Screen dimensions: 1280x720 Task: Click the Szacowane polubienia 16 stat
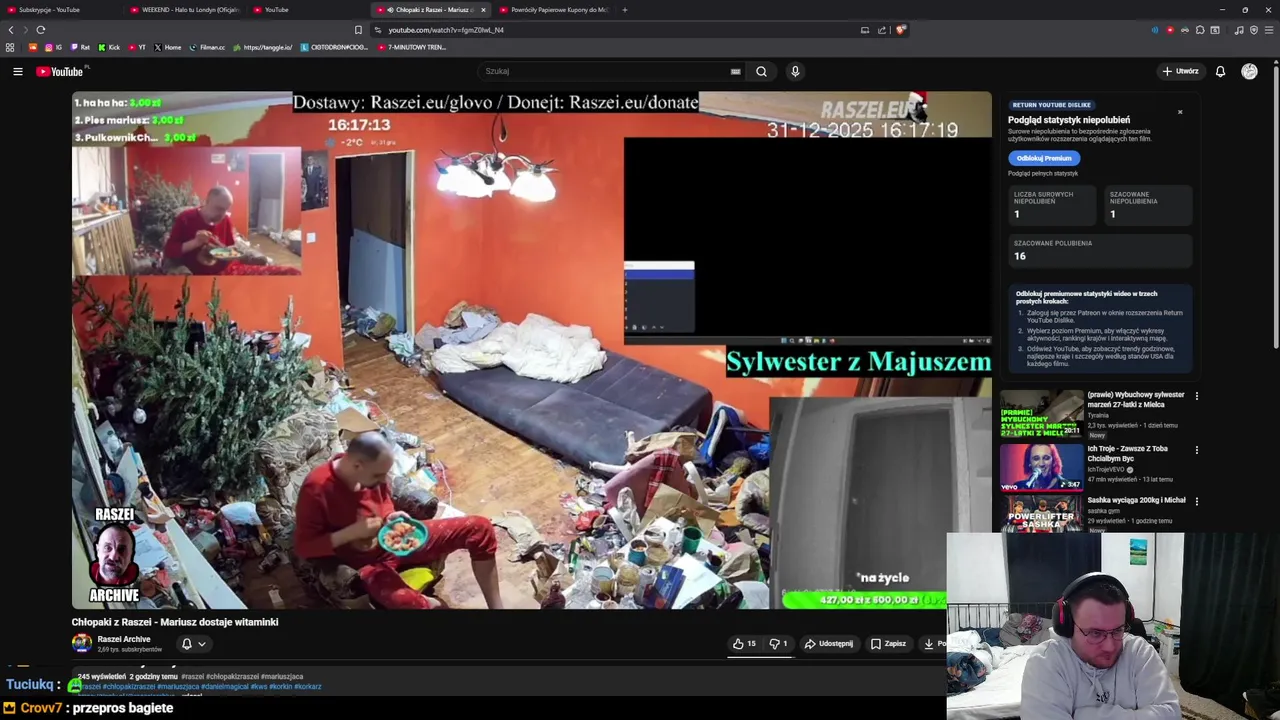[1100, 250]
